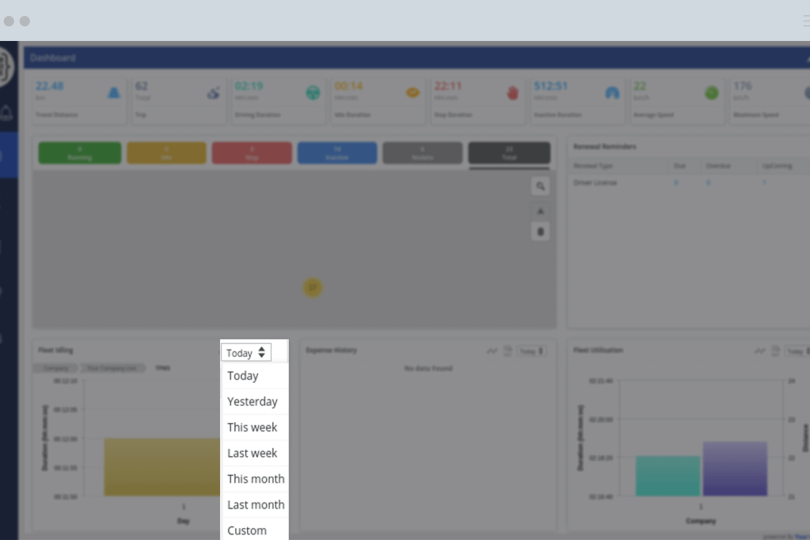Screen dimensions: 810x540
Task: Choose "This month" from the list
Action: (x=255, y=479)
